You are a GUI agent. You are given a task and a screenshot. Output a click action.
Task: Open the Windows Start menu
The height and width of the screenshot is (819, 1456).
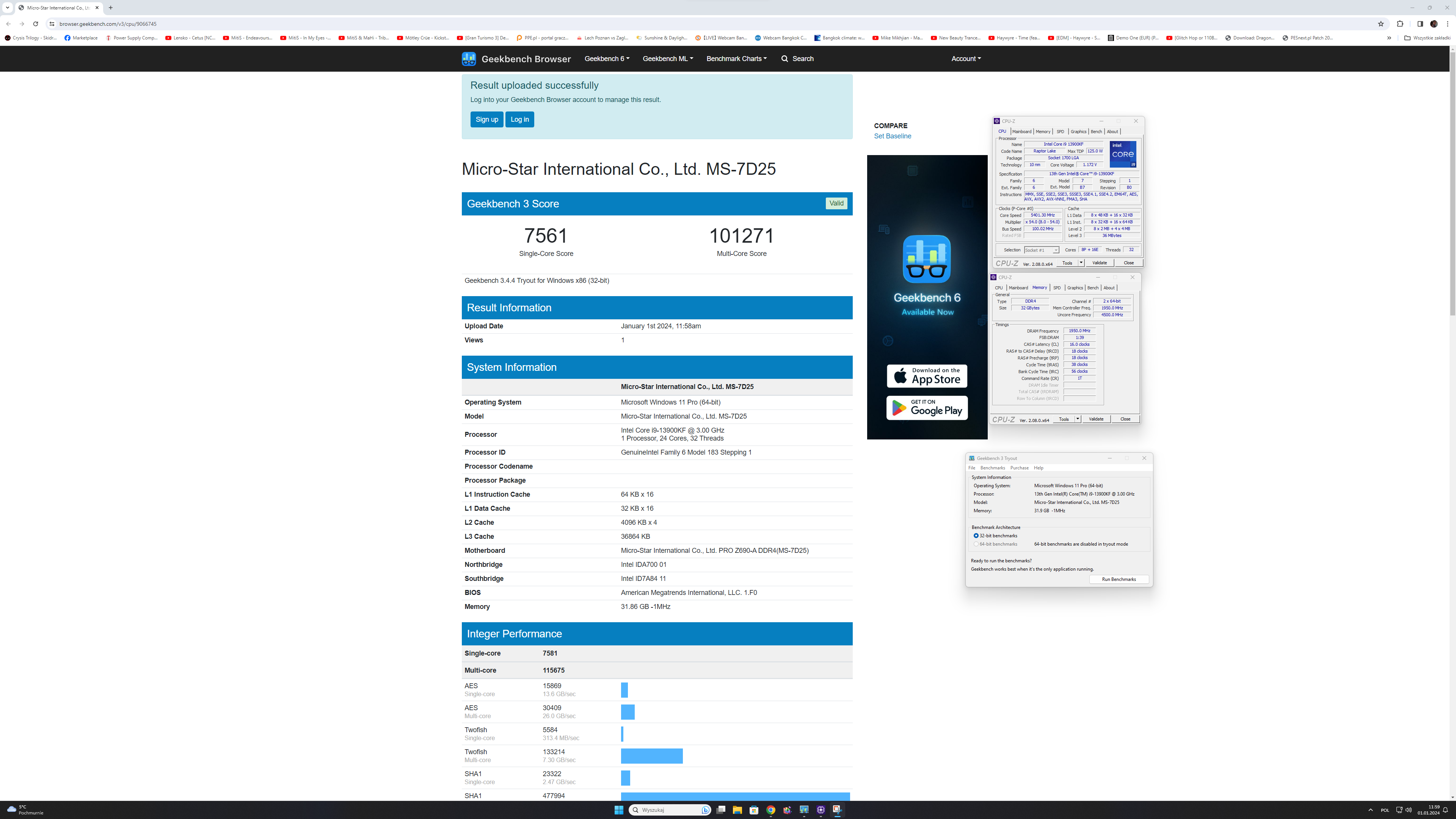tap(619, 810)
